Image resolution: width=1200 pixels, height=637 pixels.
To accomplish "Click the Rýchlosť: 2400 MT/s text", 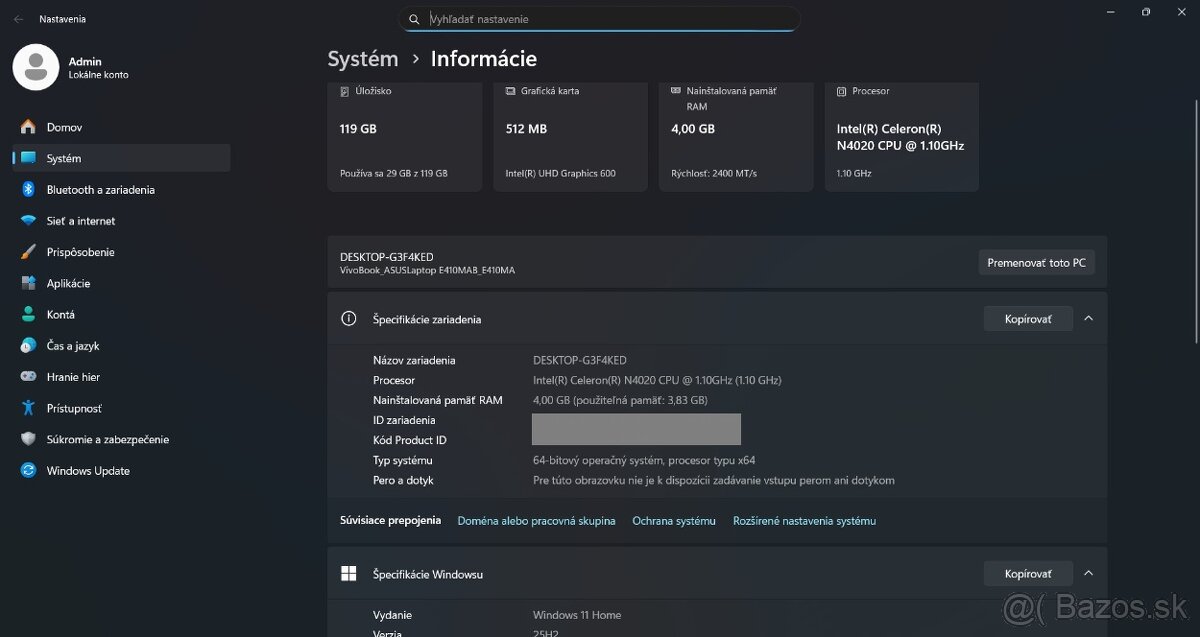I will (x=714, y=173).
